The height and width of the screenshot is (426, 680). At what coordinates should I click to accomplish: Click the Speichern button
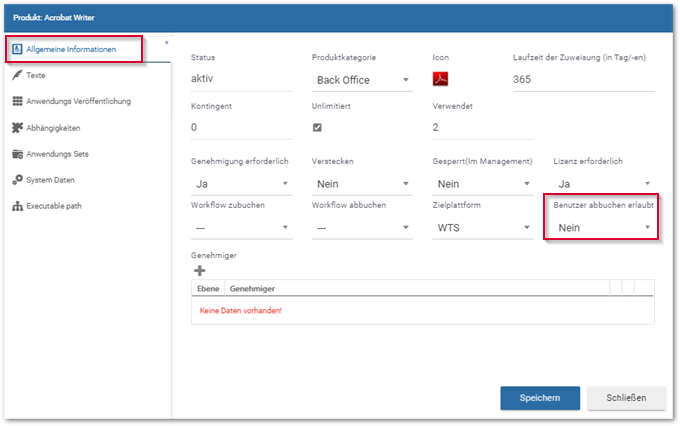click(x=540, y=398)
